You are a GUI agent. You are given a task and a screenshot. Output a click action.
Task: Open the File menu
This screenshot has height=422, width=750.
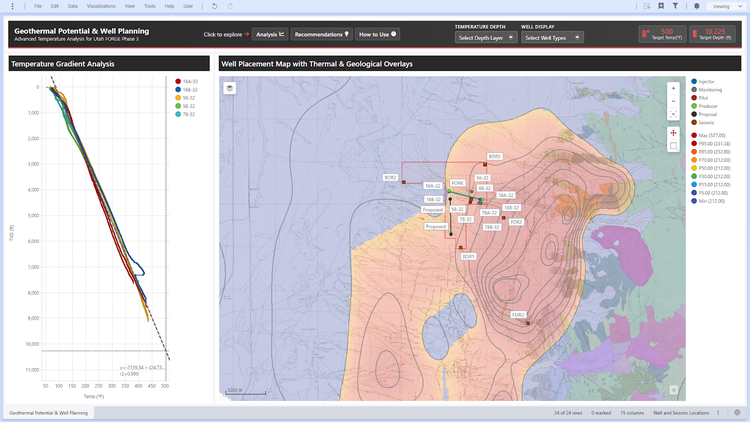[38, 6]
